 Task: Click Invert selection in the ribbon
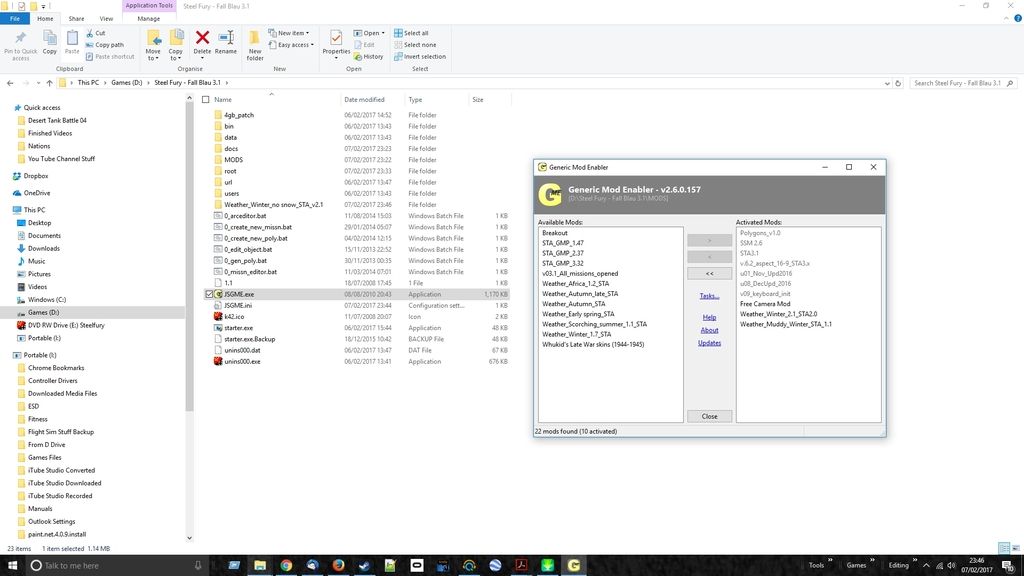coord(420,57)
